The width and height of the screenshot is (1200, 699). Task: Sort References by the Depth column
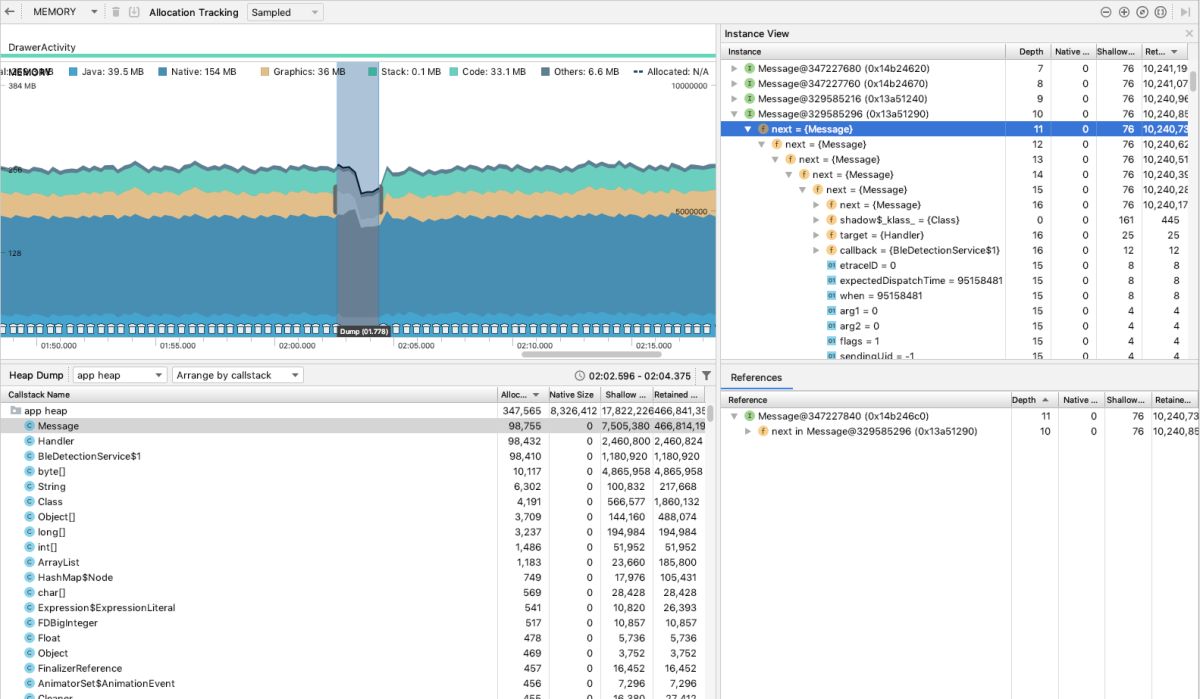1031,399
